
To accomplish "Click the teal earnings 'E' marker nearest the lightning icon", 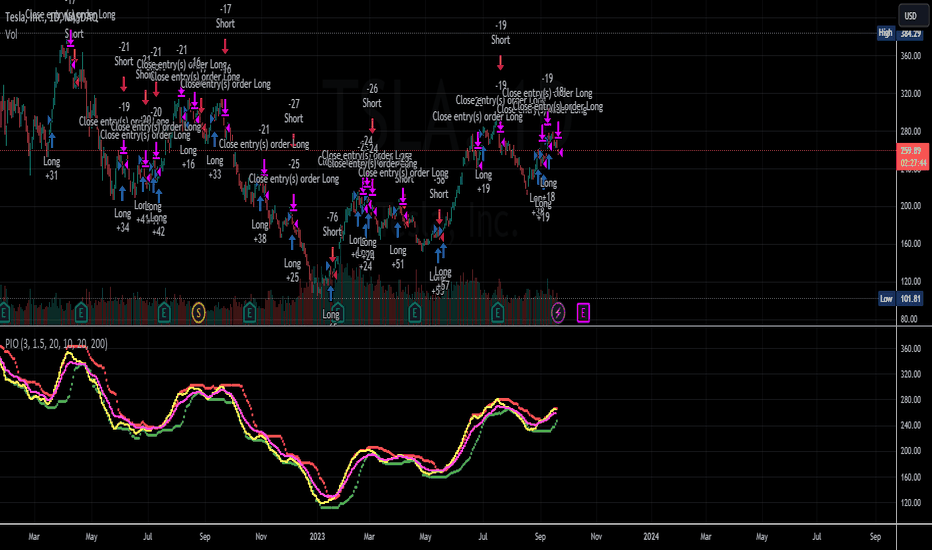I will [498, 312].
